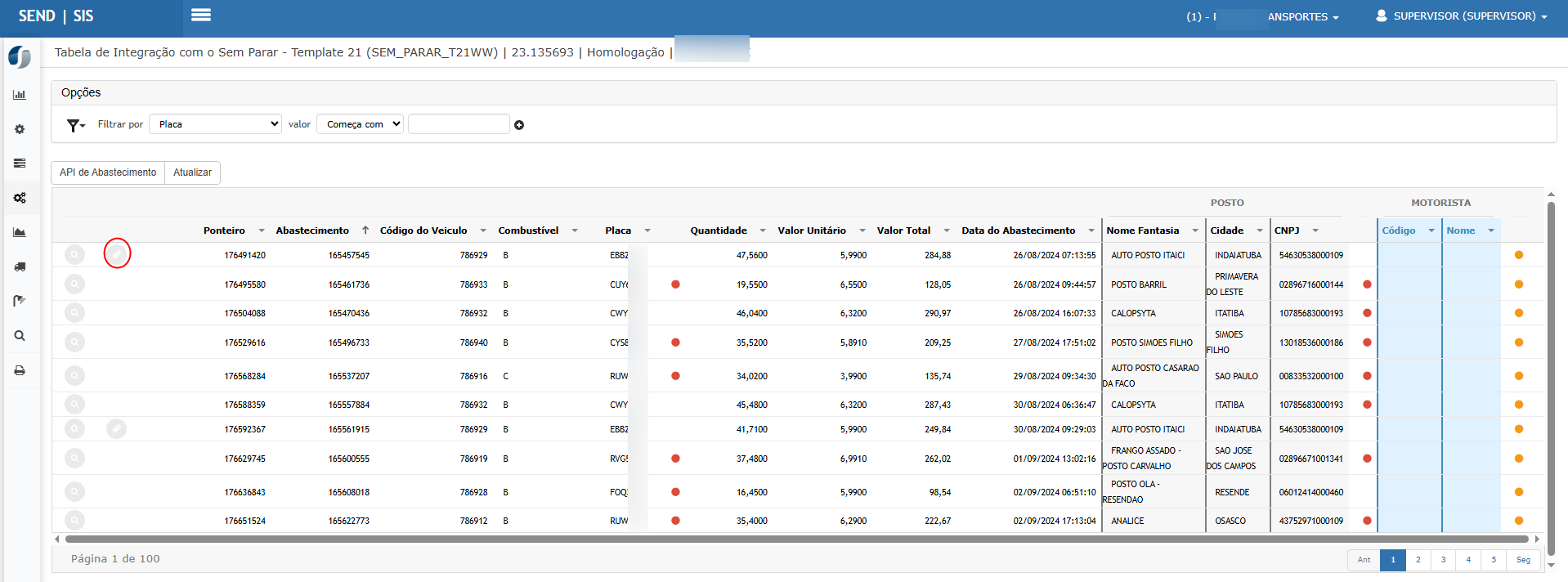Open the filter funnel dropdown
The width and height of the screenshot is (1568, 582).
[x=76, y=125]
